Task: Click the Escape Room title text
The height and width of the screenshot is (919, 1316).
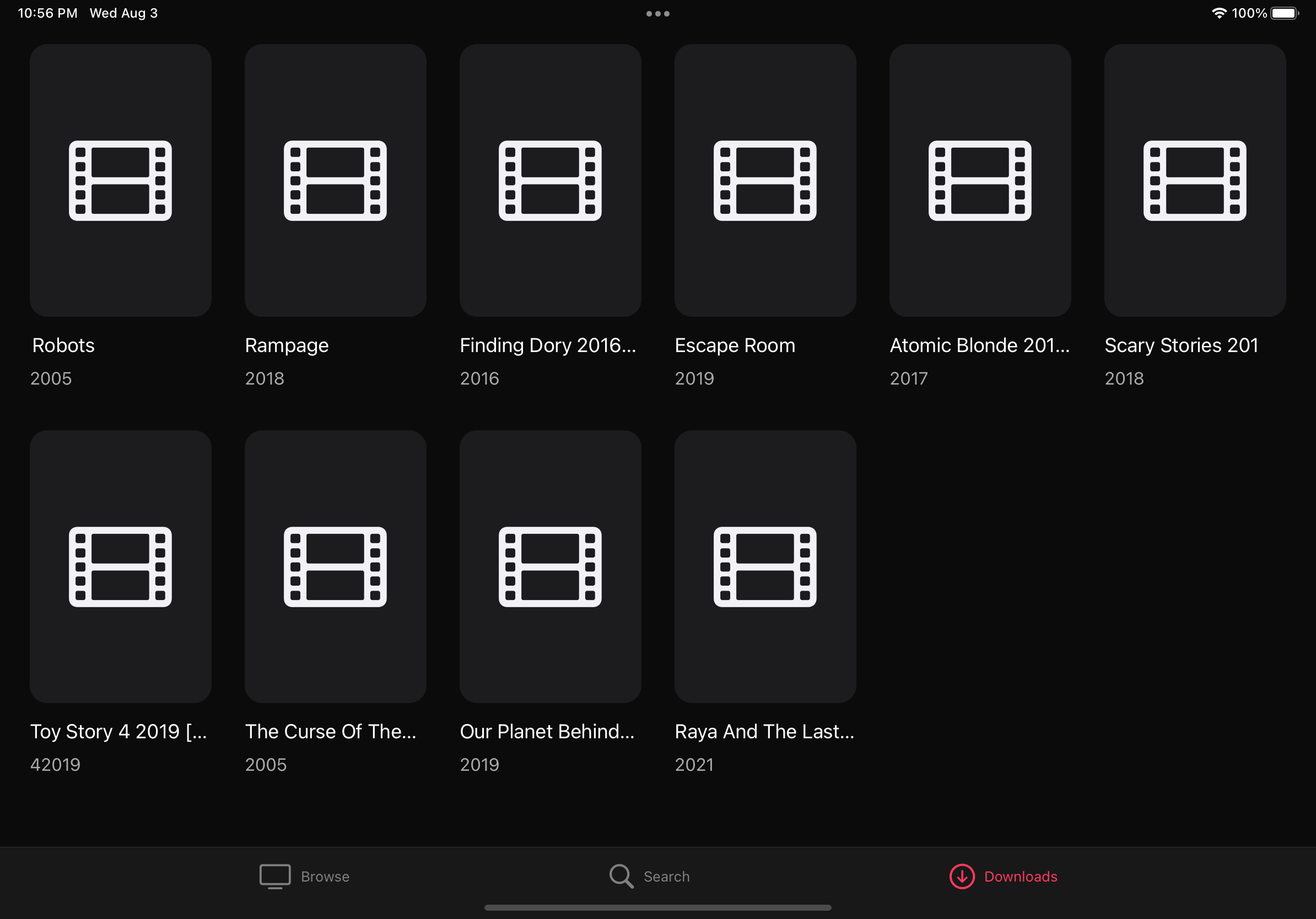Action: point(735,345)
